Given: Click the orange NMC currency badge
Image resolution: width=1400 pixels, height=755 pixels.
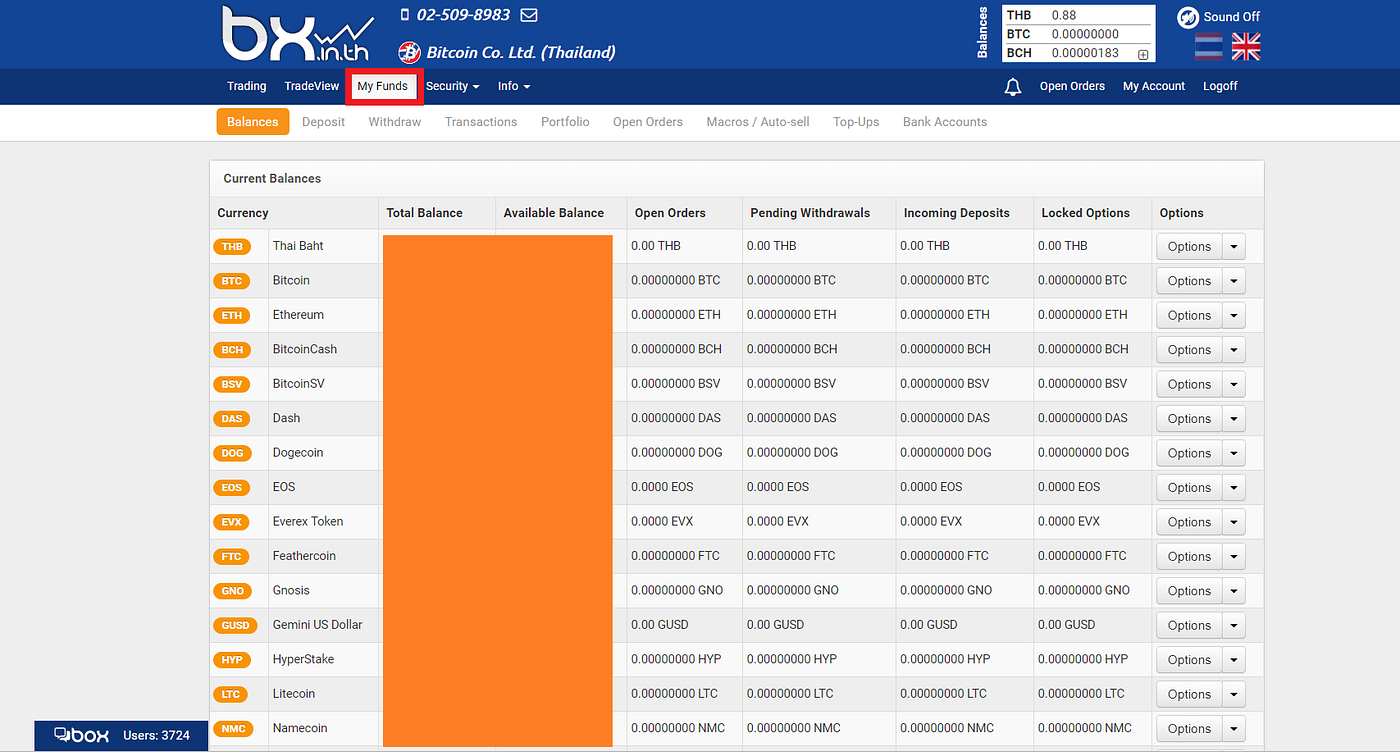Looking at the screenshot, I should coord(232,729).
